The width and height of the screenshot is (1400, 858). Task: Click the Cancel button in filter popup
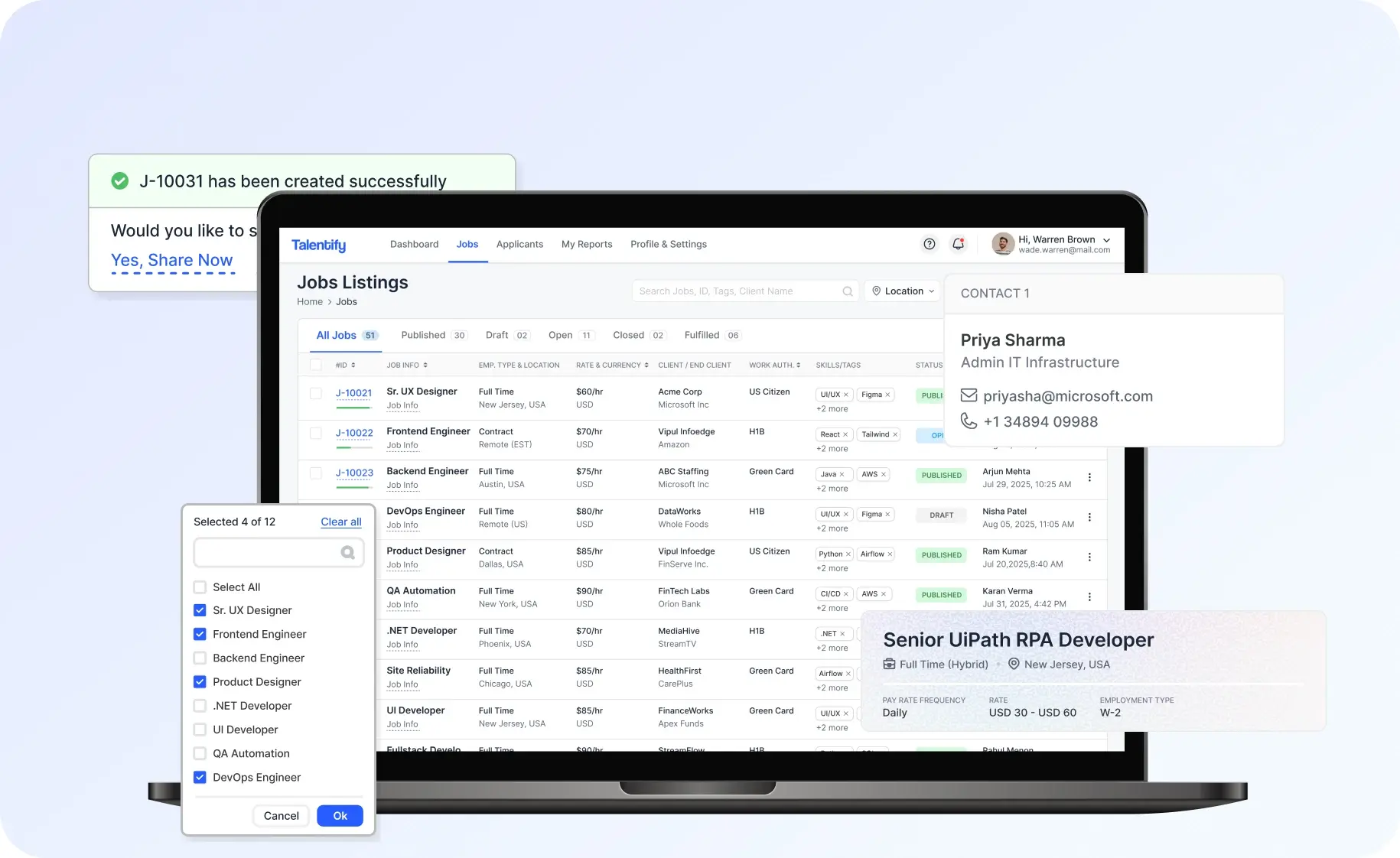[x=281, y=816]
